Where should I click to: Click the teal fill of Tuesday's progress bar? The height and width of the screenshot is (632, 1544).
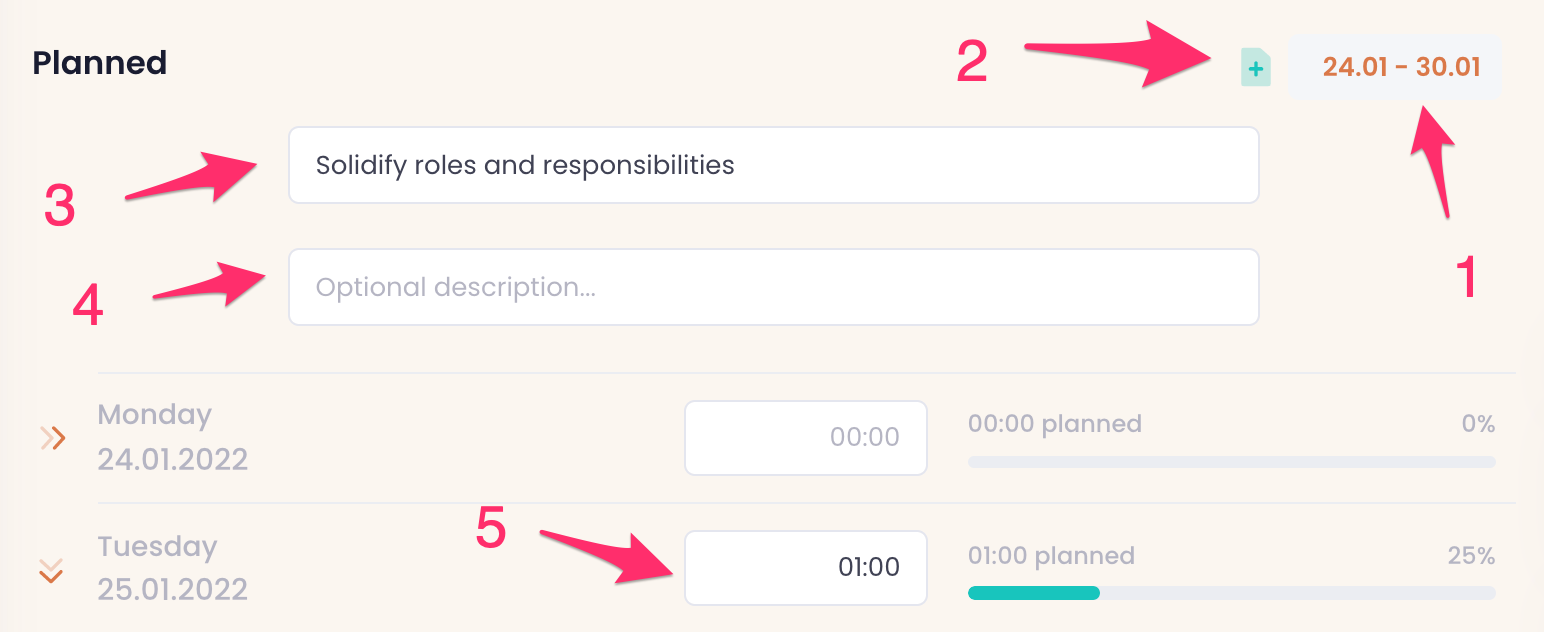[1033, 593]
